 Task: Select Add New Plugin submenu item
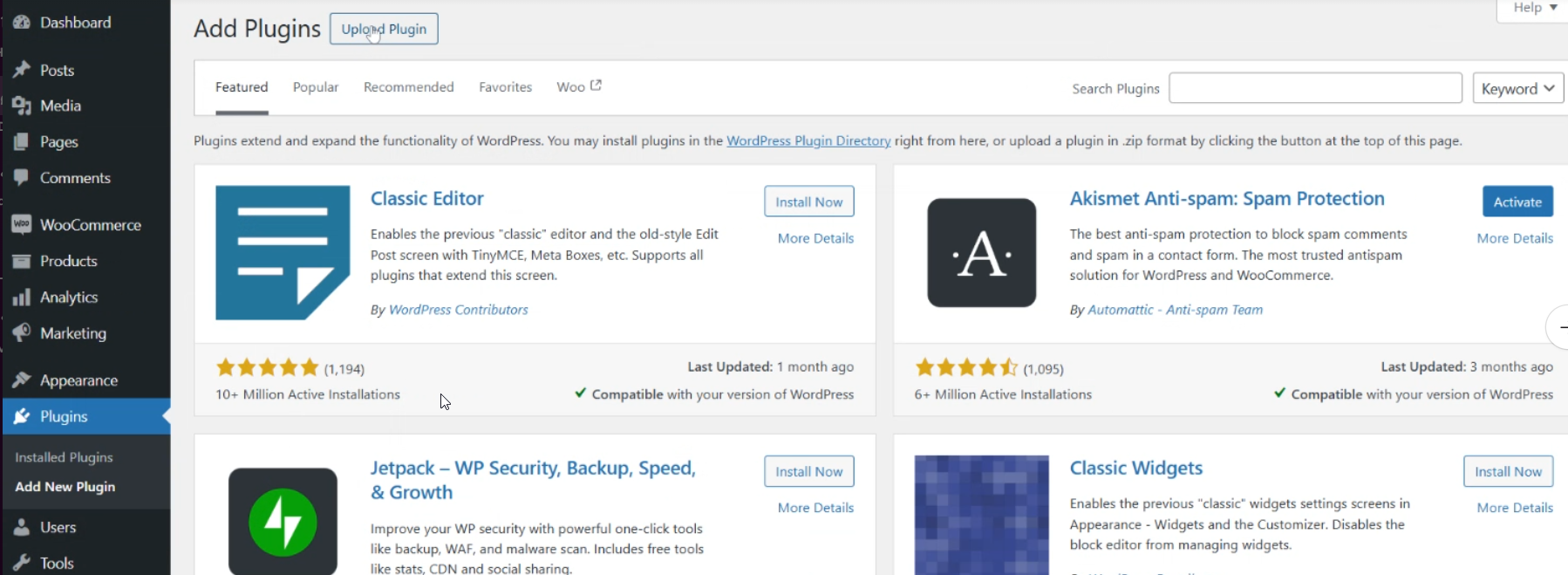tap(65, 487)
